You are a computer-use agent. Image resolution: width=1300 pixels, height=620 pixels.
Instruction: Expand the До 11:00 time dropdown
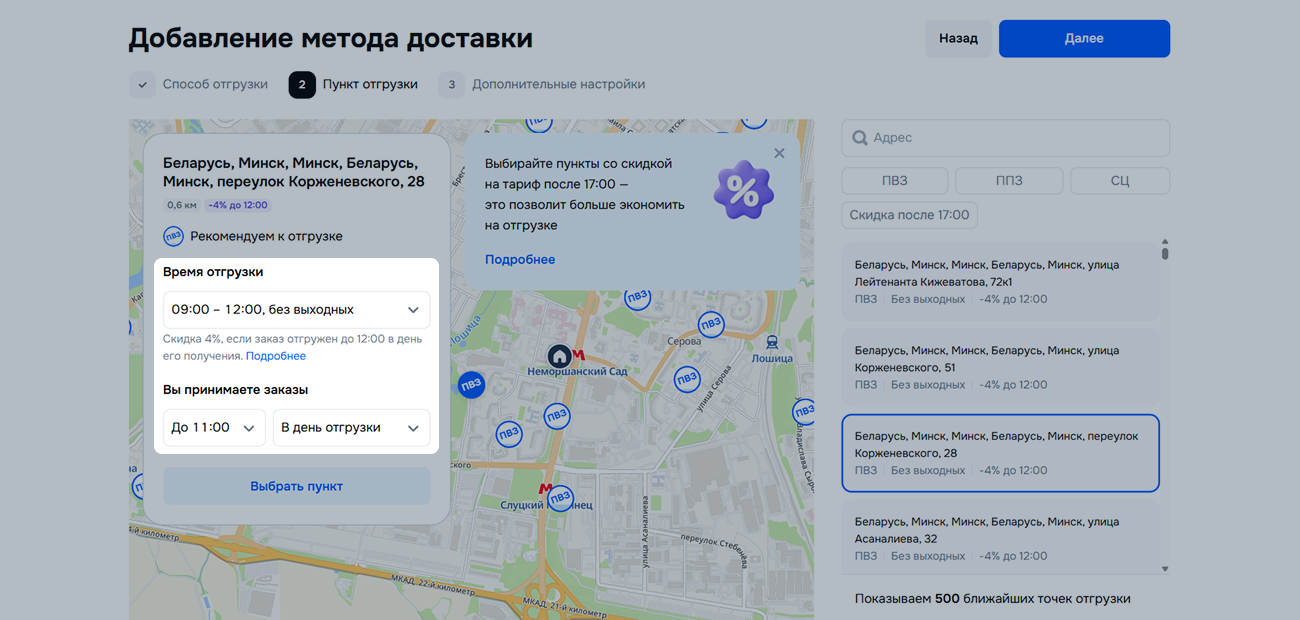coord(214,428)
